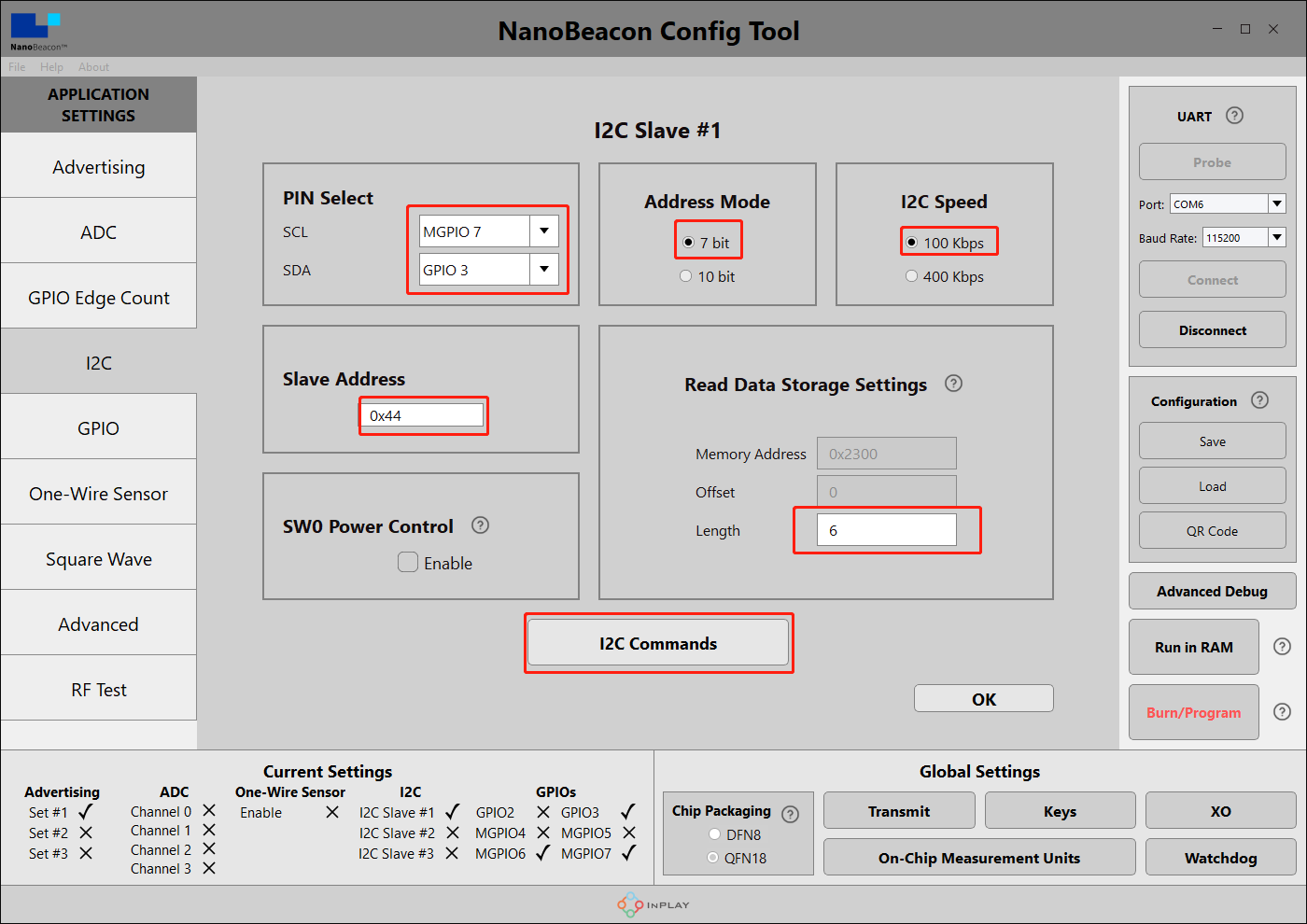Click X status for ADC Channel 3
The height and width of the screenshot is (924, 1307).
point(209,868)
